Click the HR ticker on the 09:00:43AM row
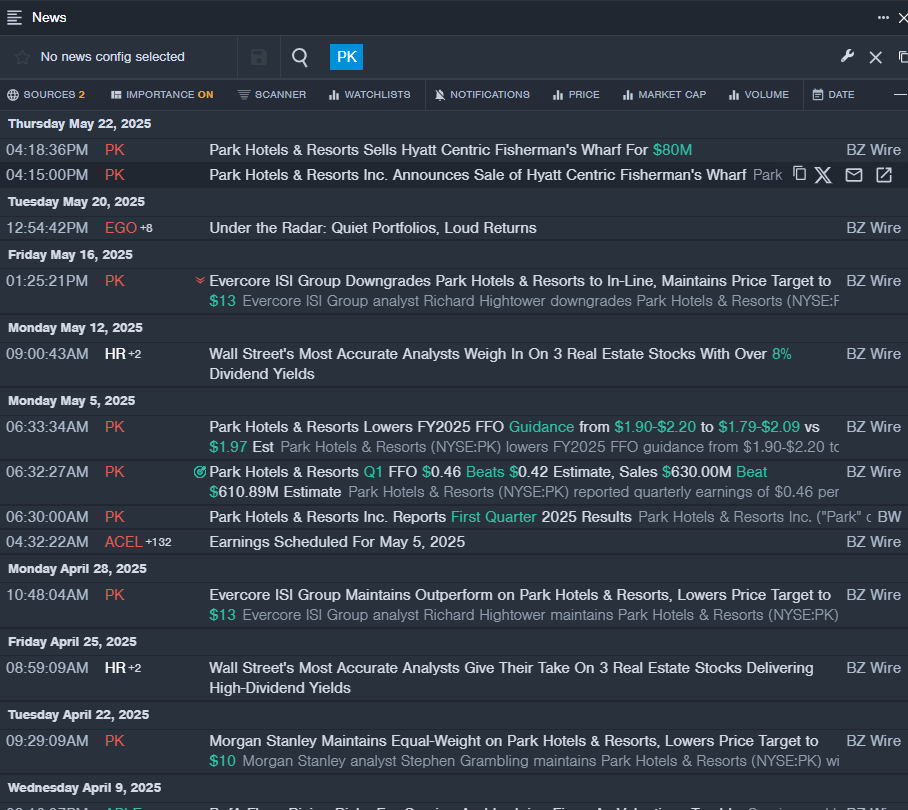 pyautogui.click(x=115, y=354)
